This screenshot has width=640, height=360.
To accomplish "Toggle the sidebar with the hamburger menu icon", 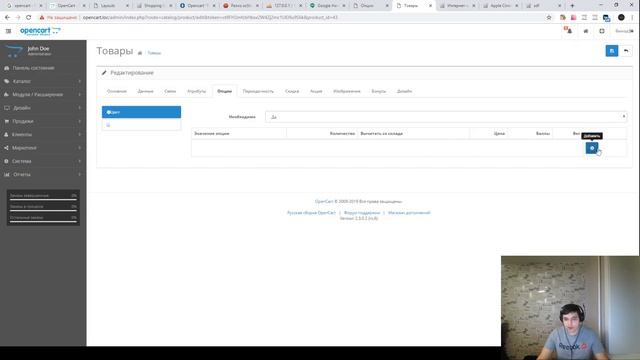I will pos(8,31).
